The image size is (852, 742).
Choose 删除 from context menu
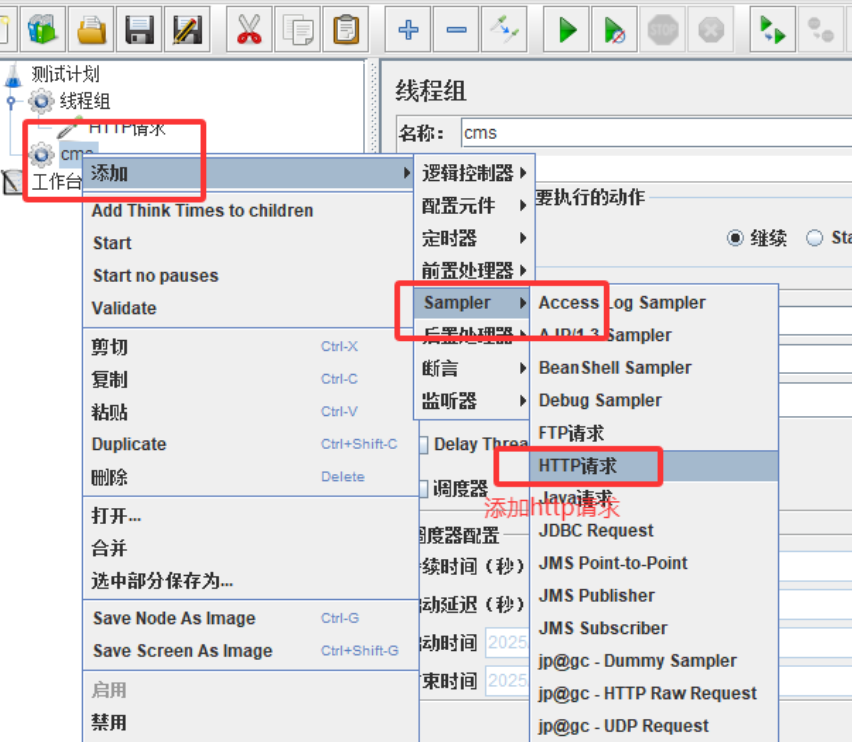250,477
